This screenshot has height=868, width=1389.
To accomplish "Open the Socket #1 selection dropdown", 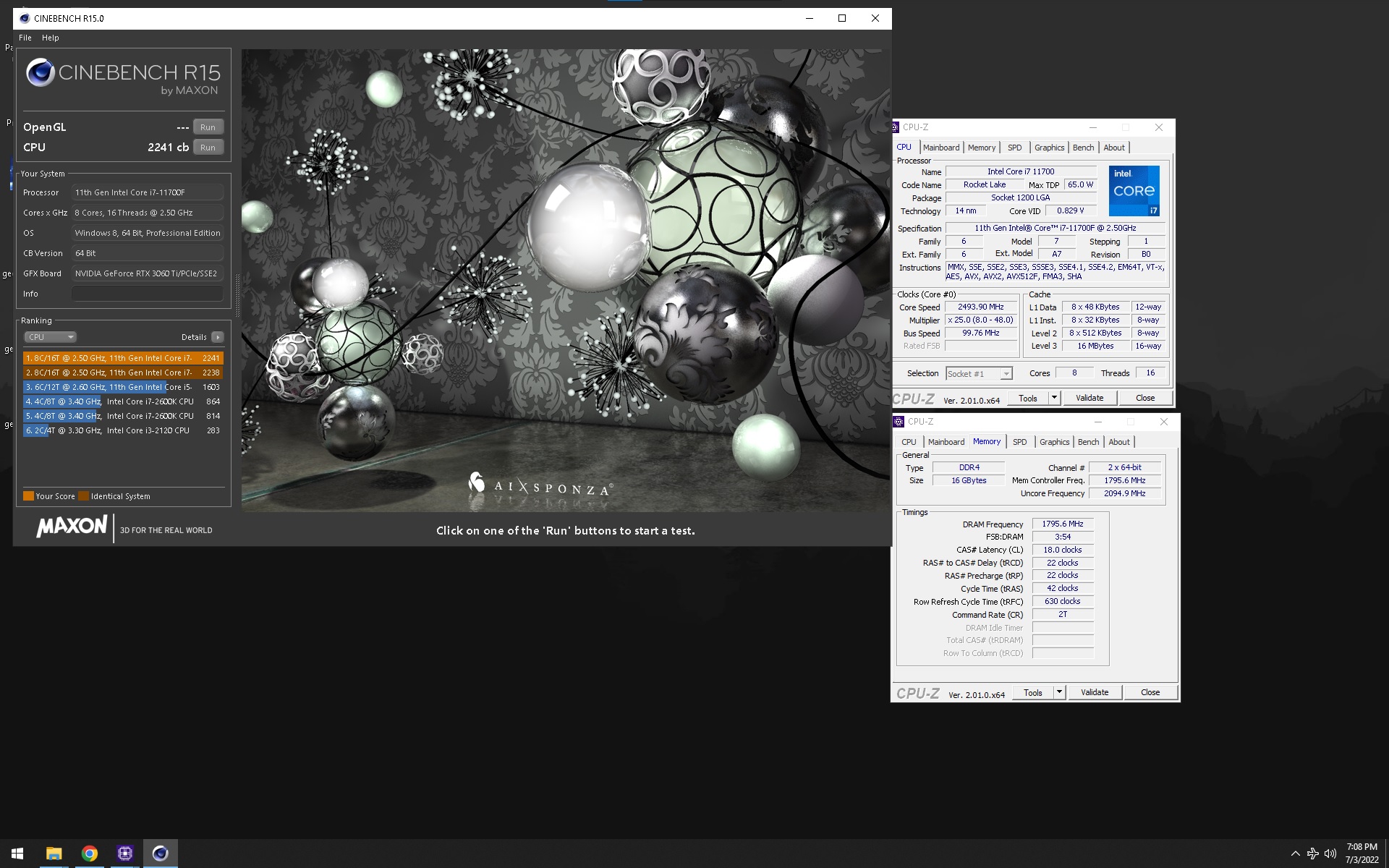I will (979, 374).
